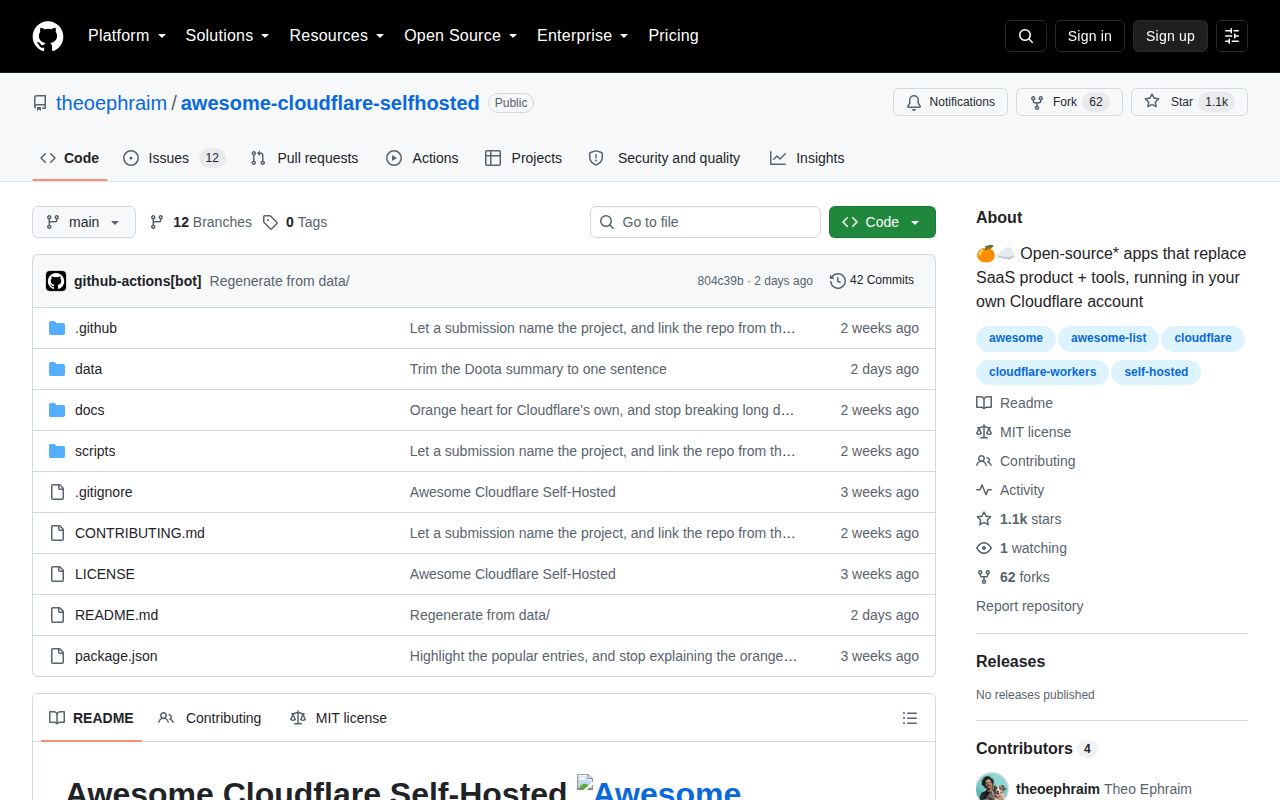Click the Report repository link
1280x800 pixels.
click(x=1029, y=606)
